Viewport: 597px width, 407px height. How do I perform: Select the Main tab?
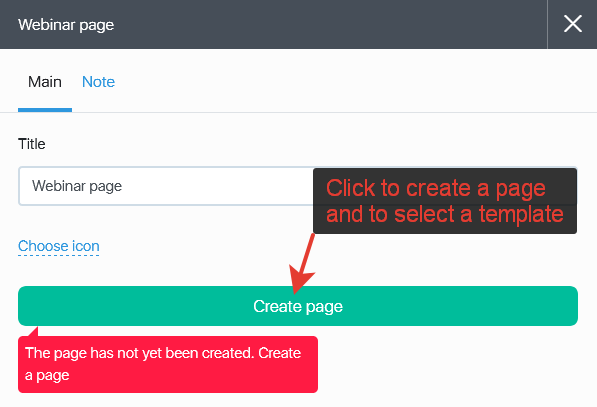45,82
